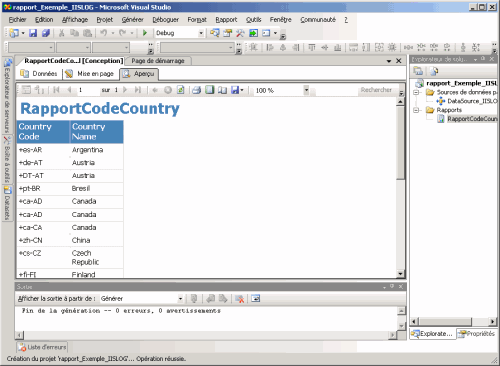Click the current page number field
This screenshot has height=366, width=500.
point(88,90)
